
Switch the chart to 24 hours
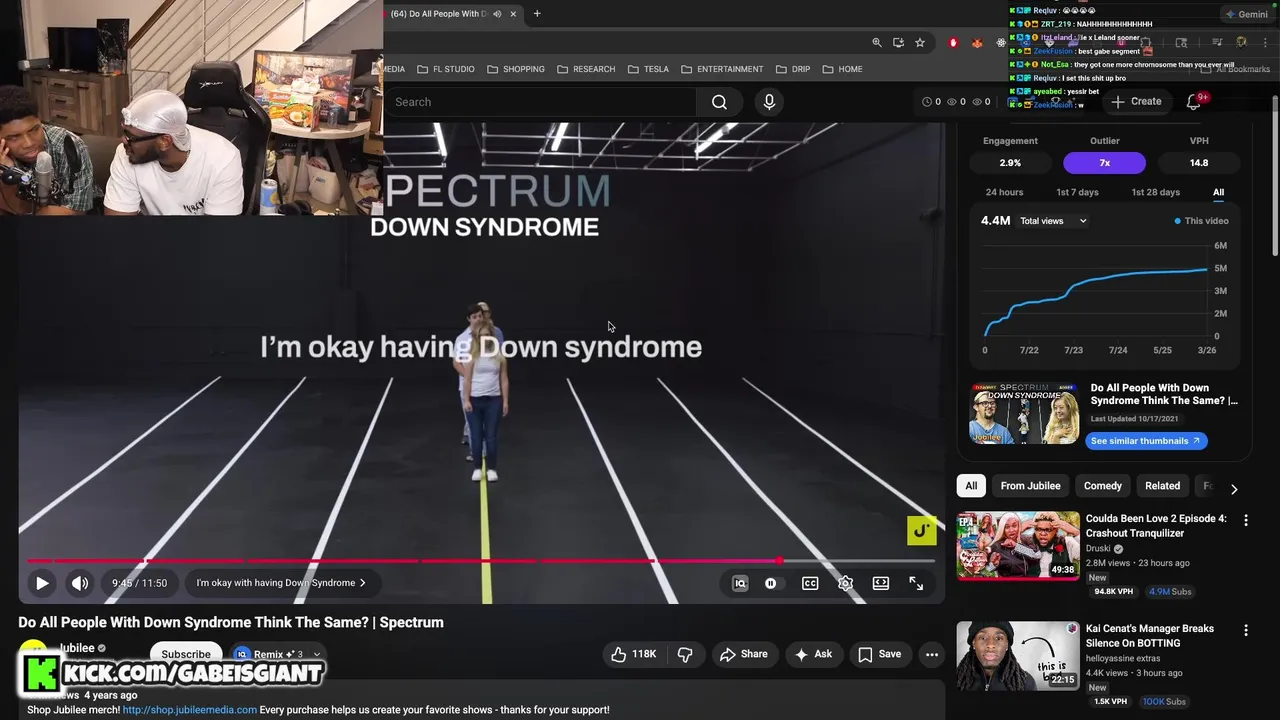click(x=1004, y=192)
